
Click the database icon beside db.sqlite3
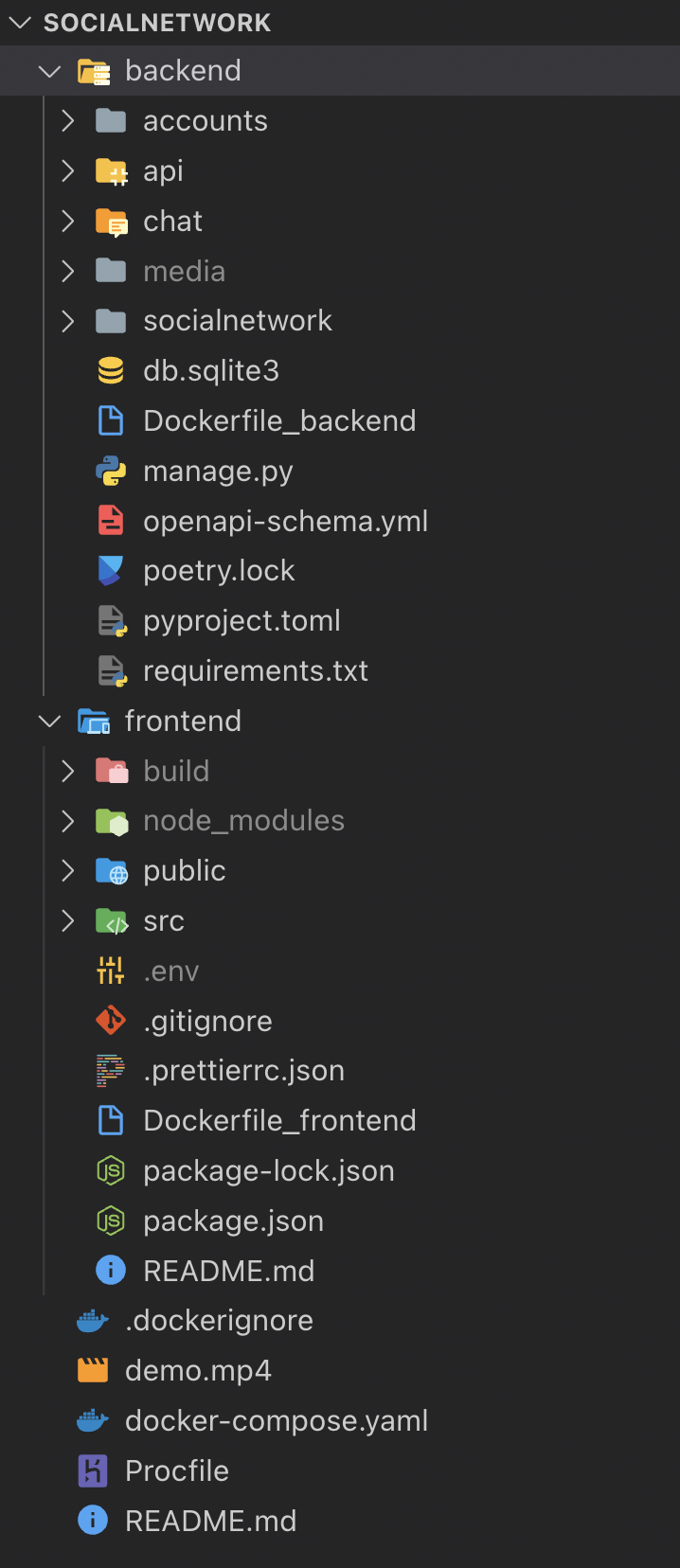coord(111,370)
